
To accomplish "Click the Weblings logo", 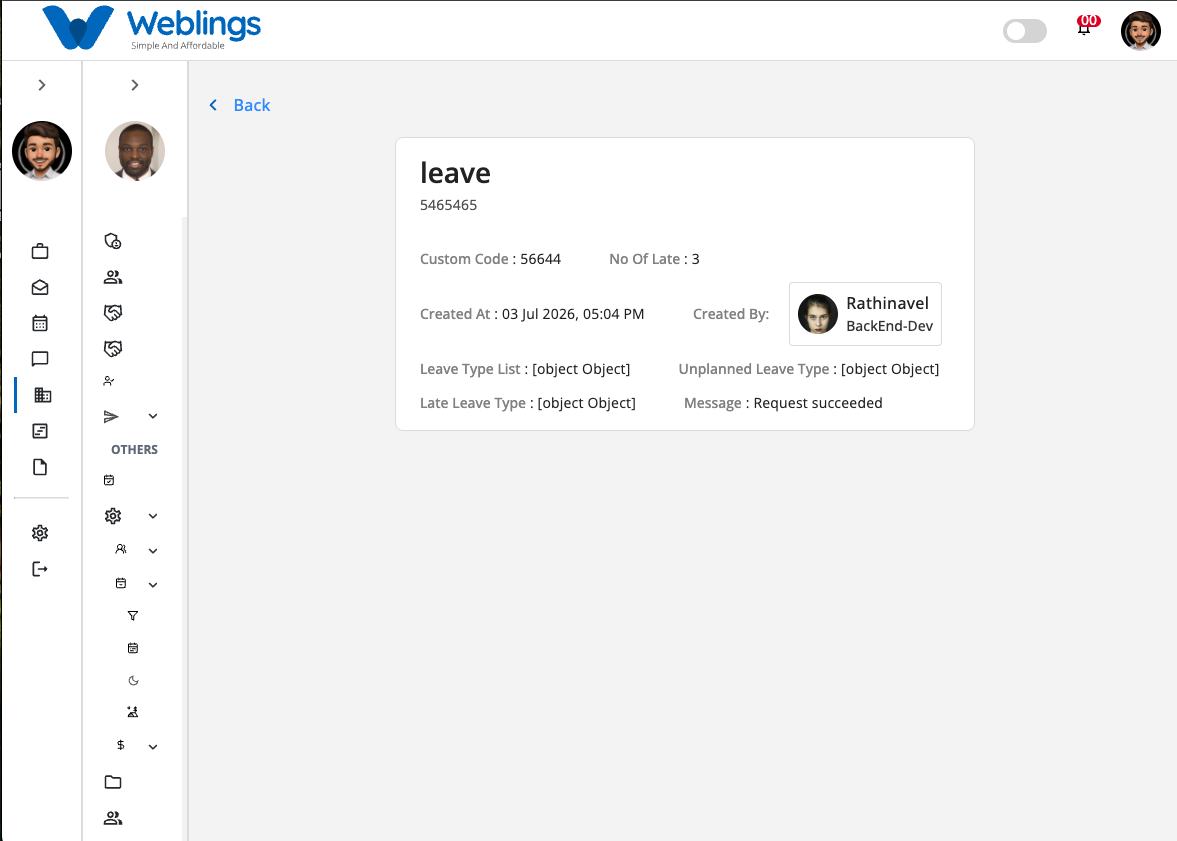I will tap(151, 28).
